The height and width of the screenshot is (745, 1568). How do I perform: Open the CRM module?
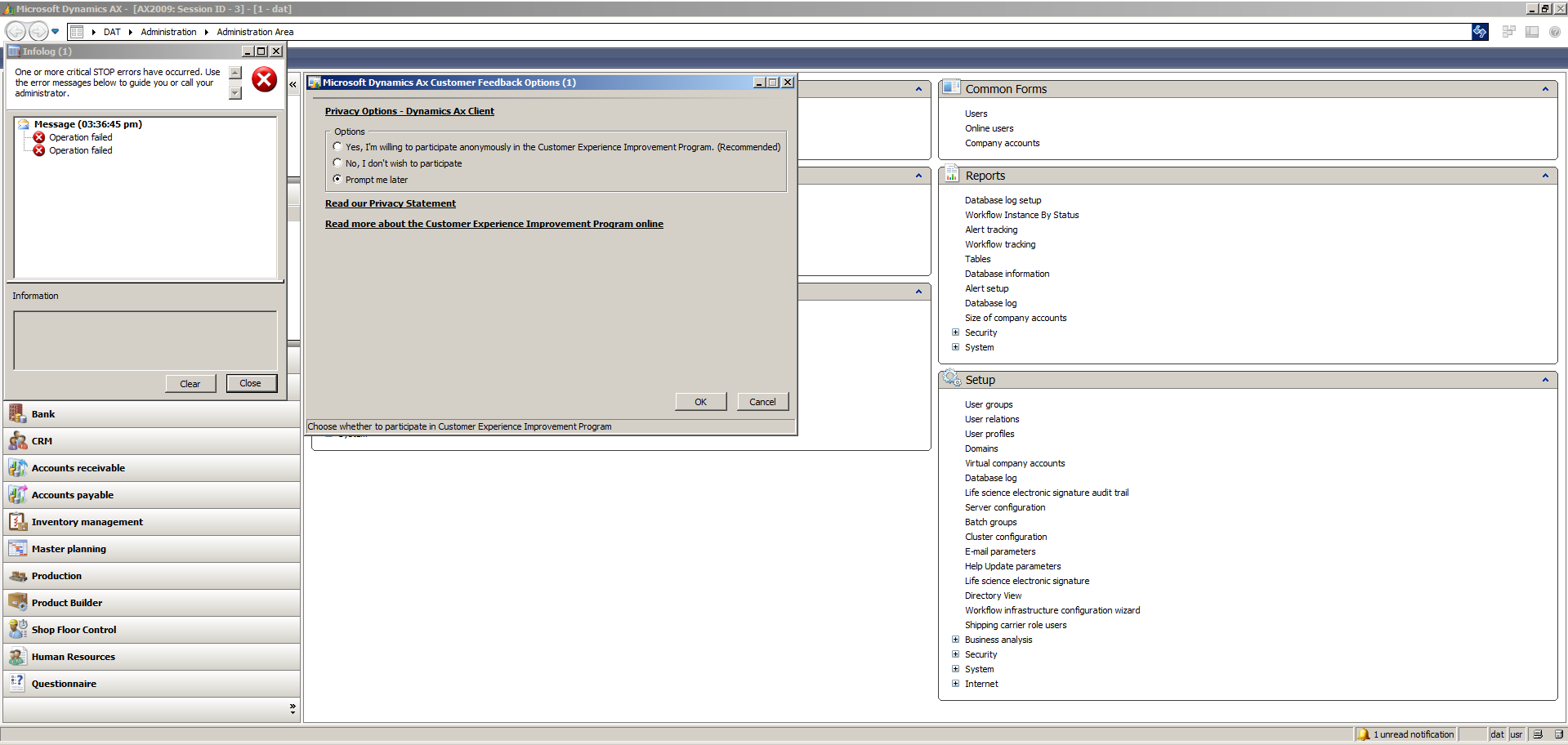click(152, 441)
